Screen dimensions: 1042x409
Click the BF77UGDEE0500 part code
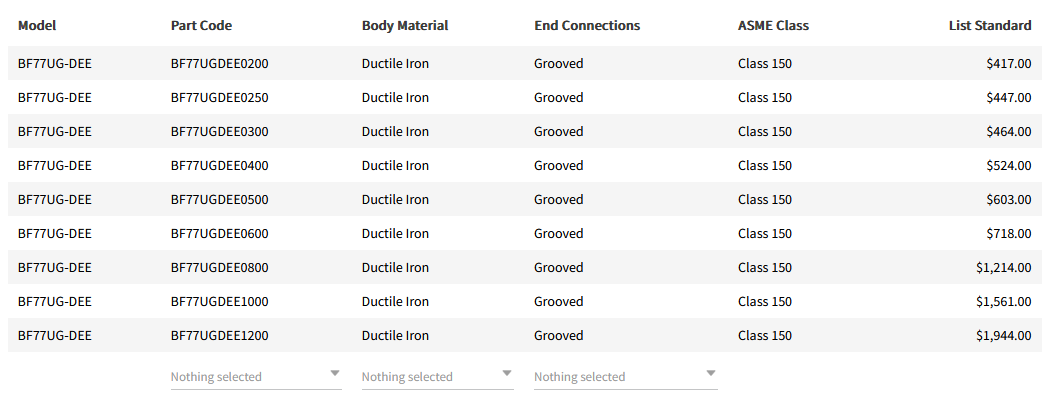(219, 200)
